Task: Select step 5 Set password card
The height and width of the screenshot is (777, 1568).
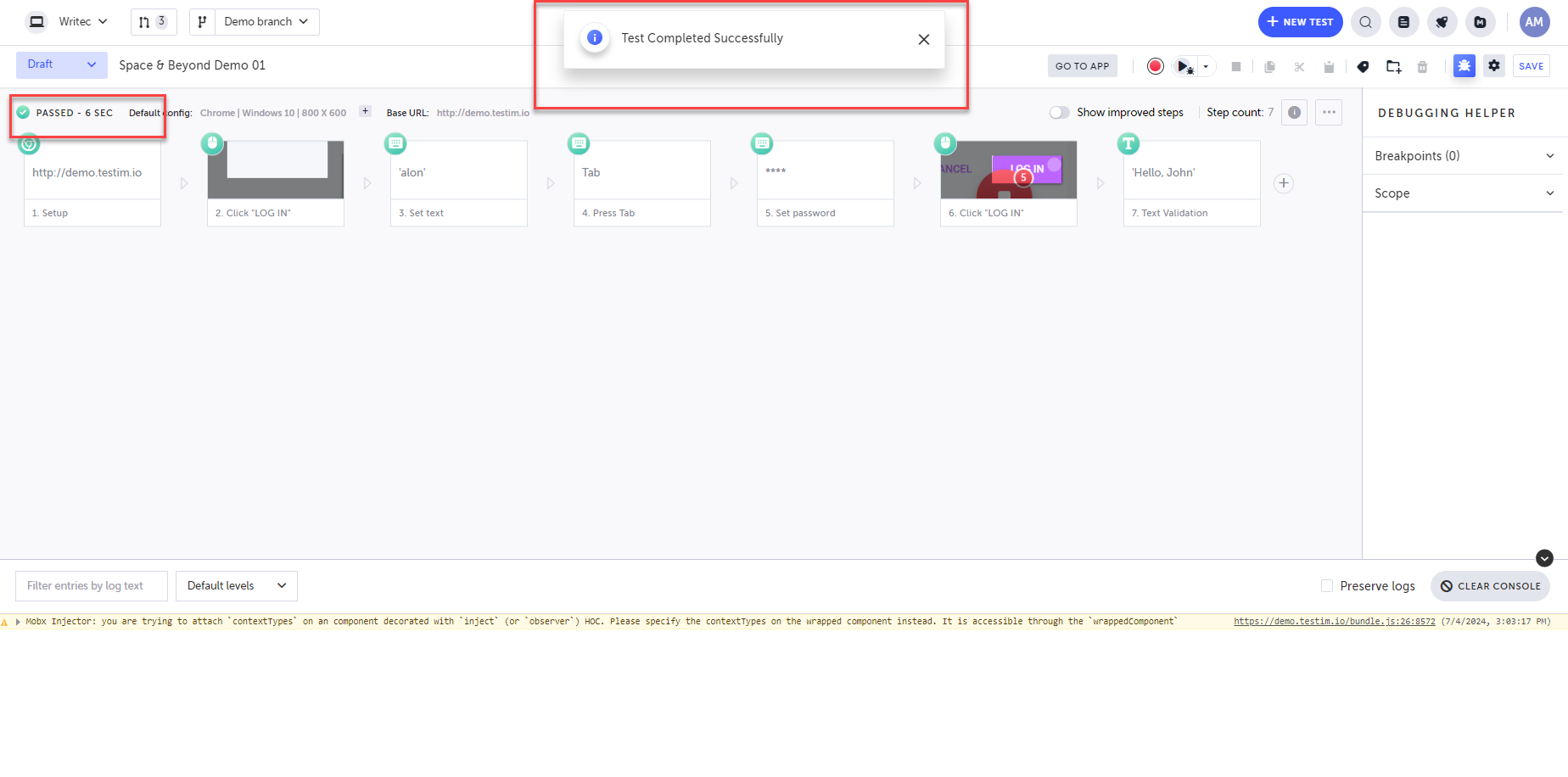Action: point(826,183)
